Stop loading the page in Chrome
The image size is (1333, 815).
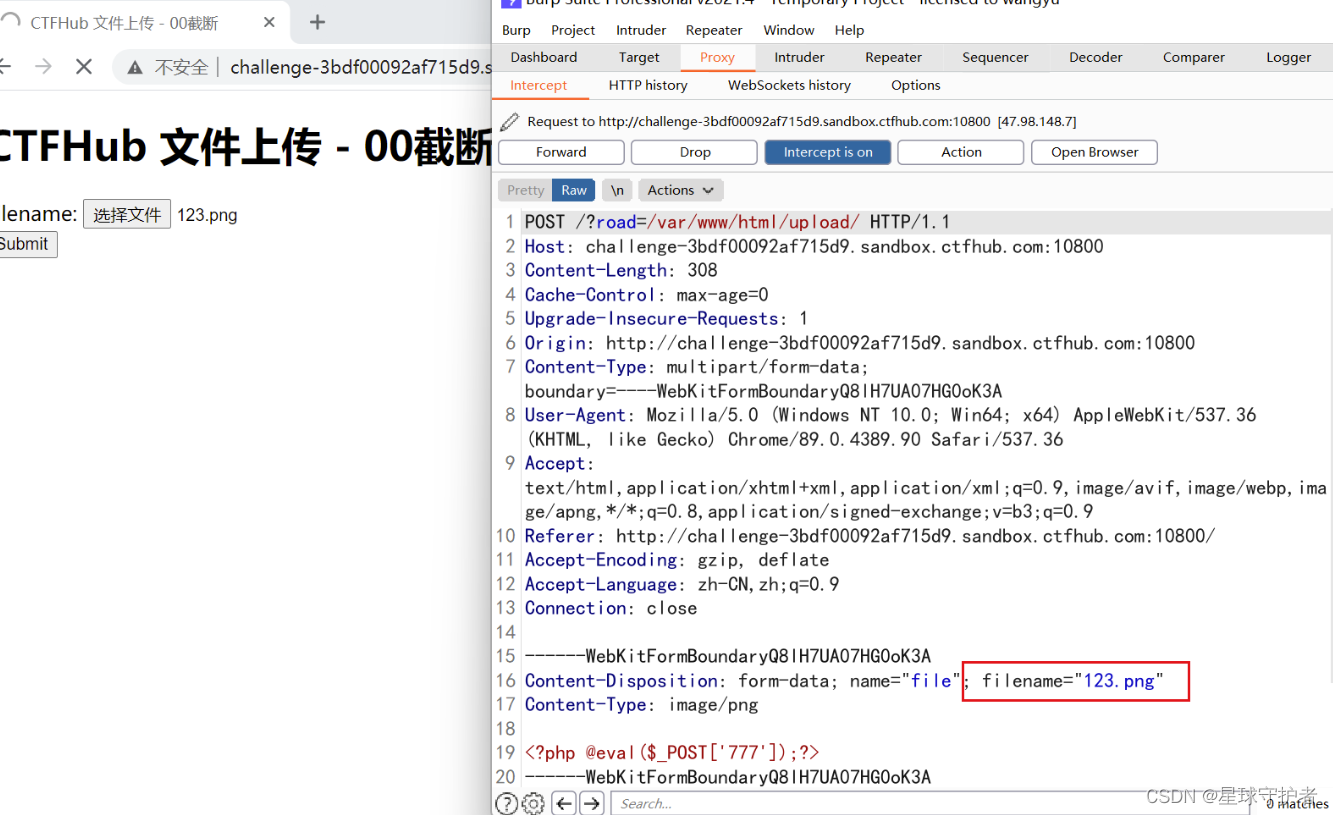pos(84,67)
